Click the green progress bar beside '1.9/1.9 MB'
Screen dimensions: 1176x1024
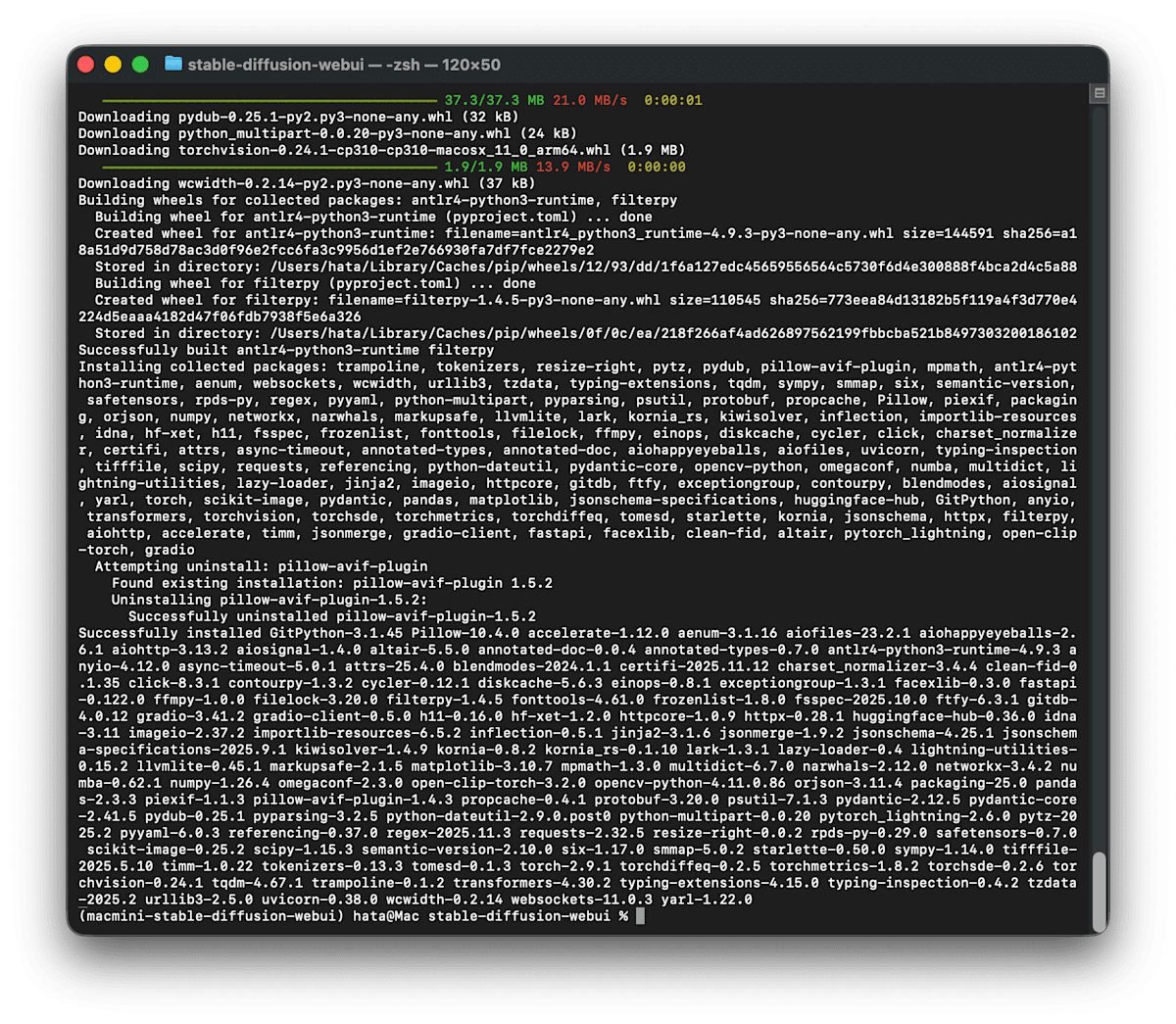269,167
